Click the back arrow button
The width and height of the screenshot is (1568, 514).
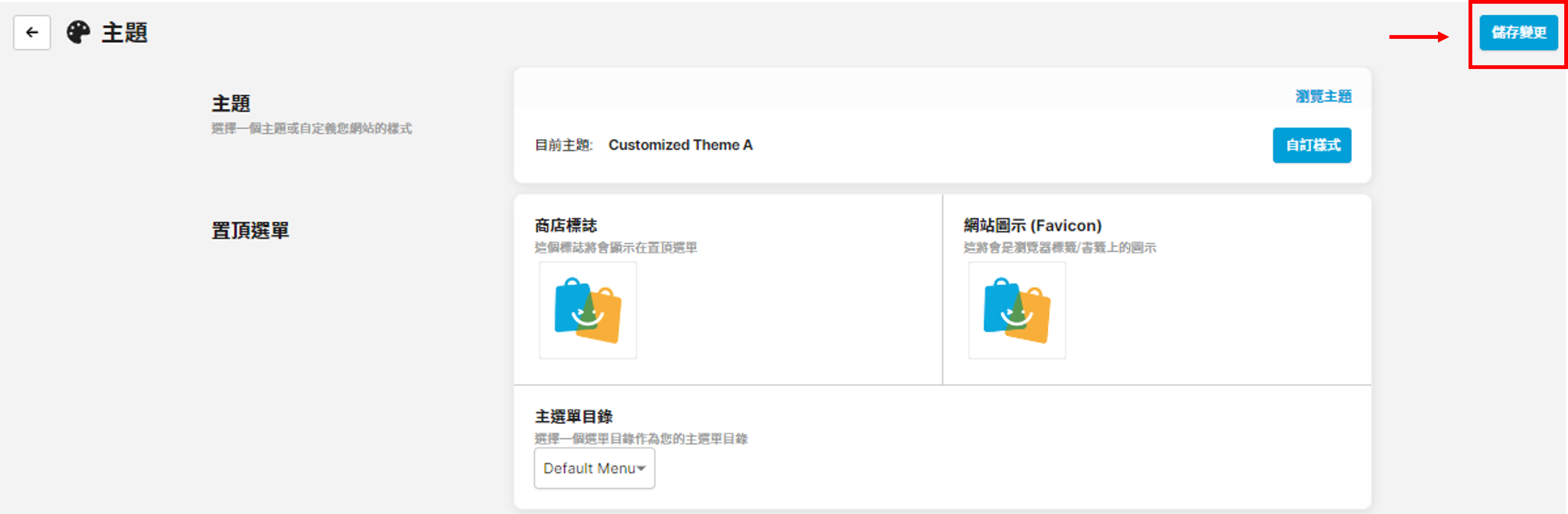click(x=32, y=32)
